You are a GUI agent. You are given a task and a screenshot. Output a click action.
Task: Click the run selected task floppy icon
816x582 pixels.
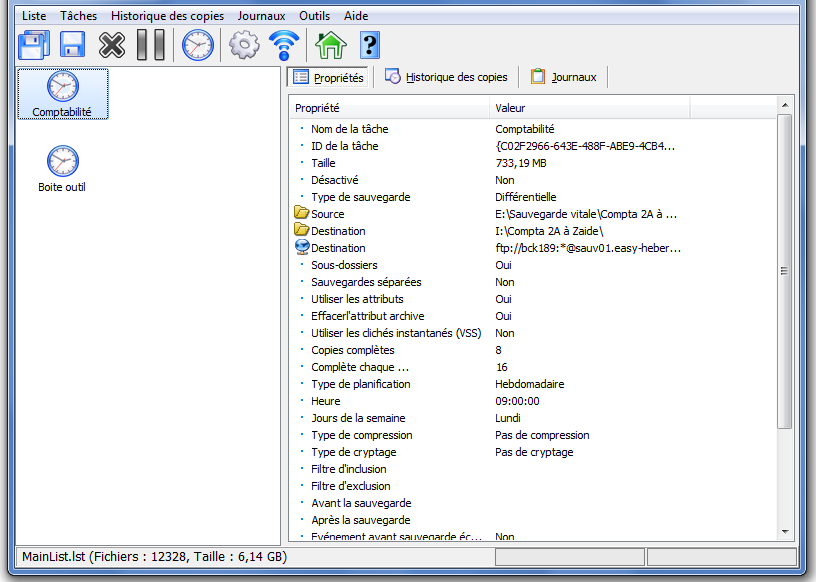73,45
